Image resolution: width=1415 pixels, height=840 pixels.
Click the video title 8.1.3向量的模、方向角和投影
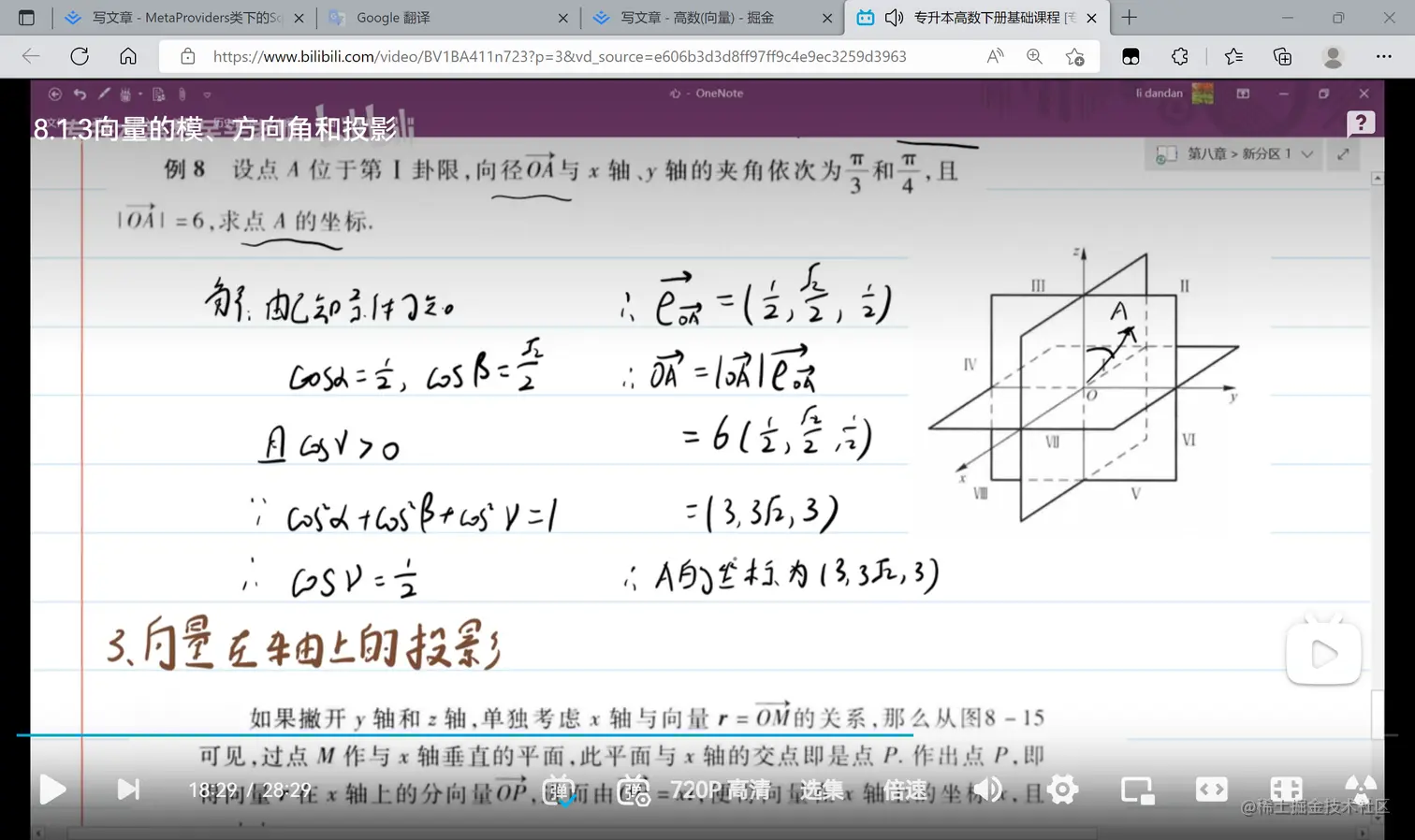pyautogui.click(x=216, y=128)
